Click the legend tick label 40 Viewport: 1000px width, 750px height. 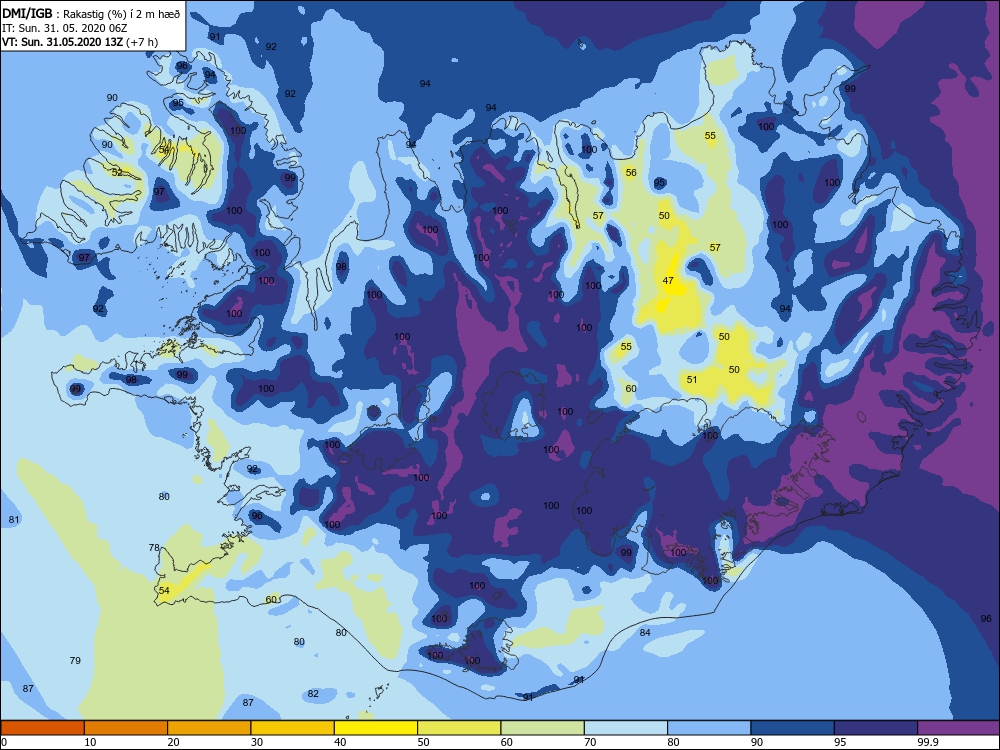341,742
